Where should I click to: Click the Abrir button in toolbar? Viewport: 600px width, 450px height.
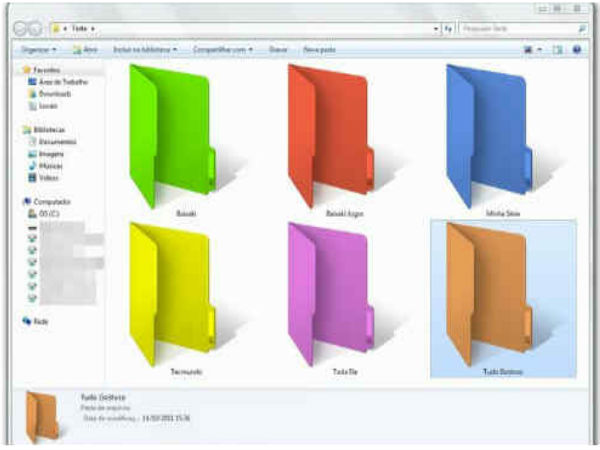tap(85, 48)
